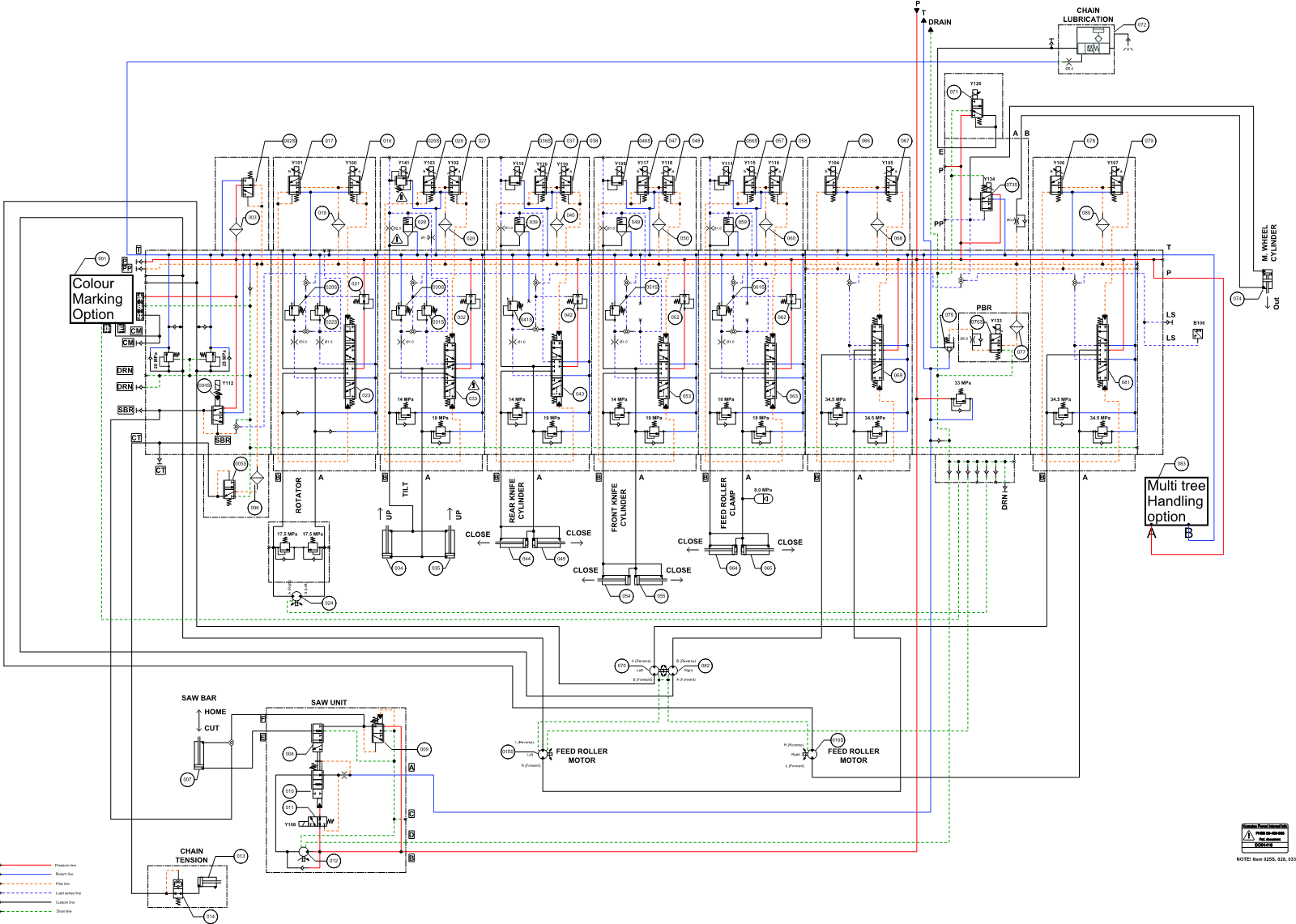
Task: Select callout balloon 024
Action: pyautogui.click(x=329, y=603)
